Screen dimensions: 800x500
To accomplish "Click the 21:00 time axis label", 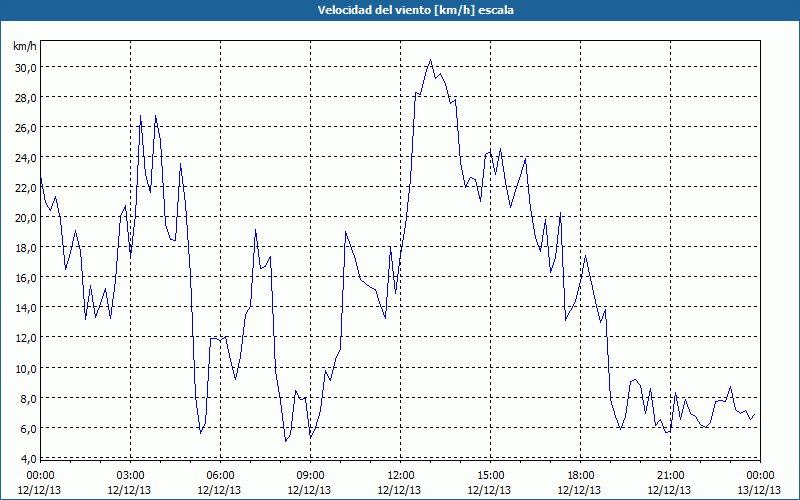I will pos(670,475).
